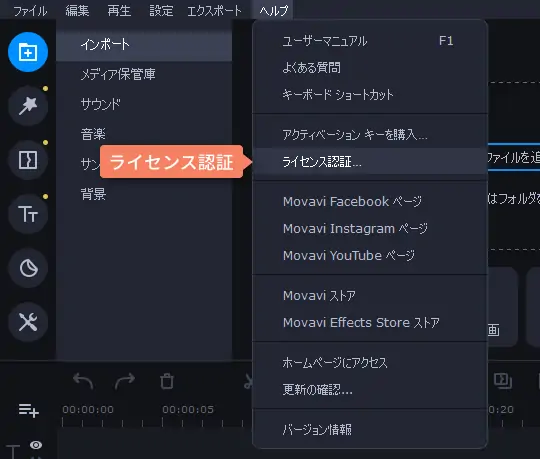Click the 00:00:05 mark on timeline ruler
Screen dimensions: 540x459
tap(188, 409)
